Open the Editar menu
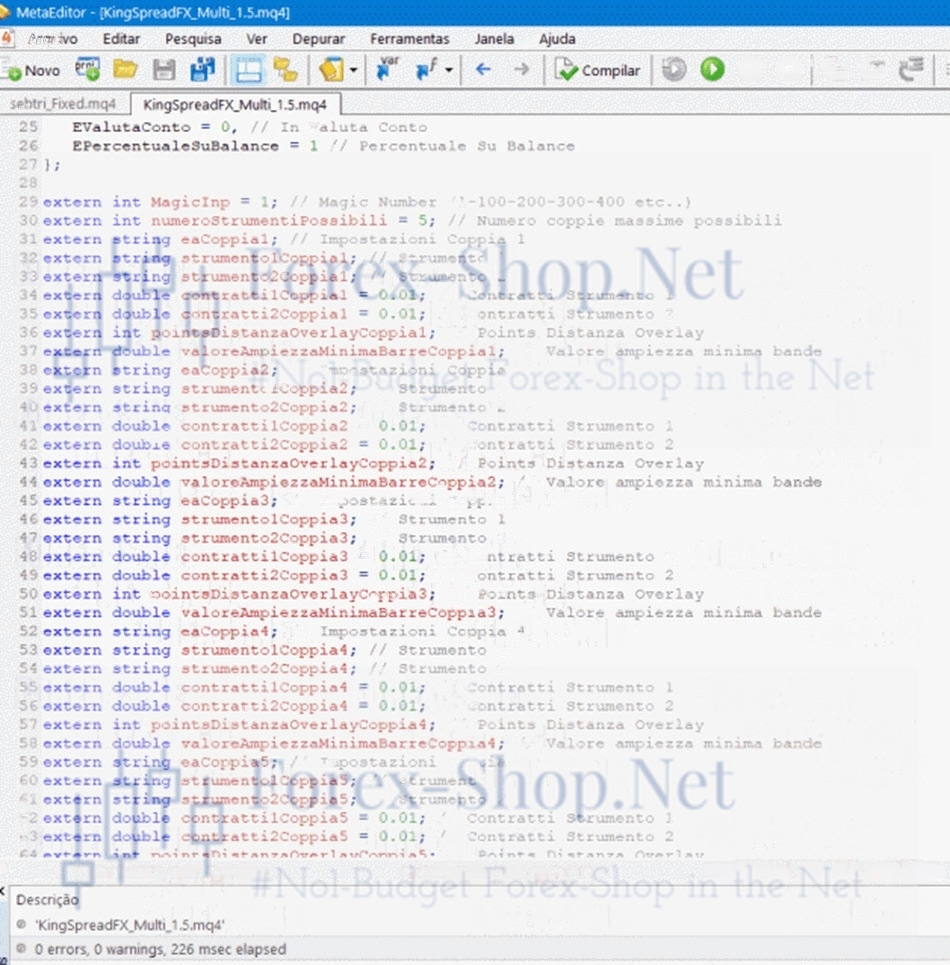 (121, 39)
